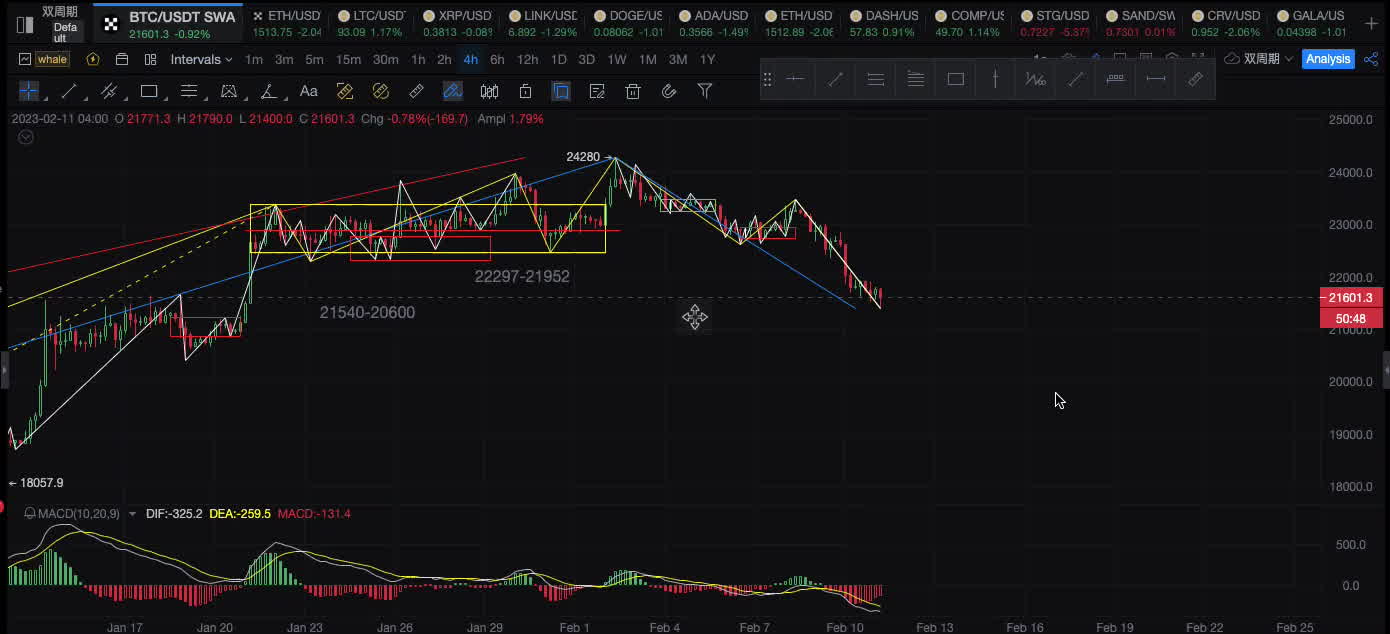Click the share icon next to Analysis
The image size is (1390, 634).
pyautogui.click(x=1371, y=59)
